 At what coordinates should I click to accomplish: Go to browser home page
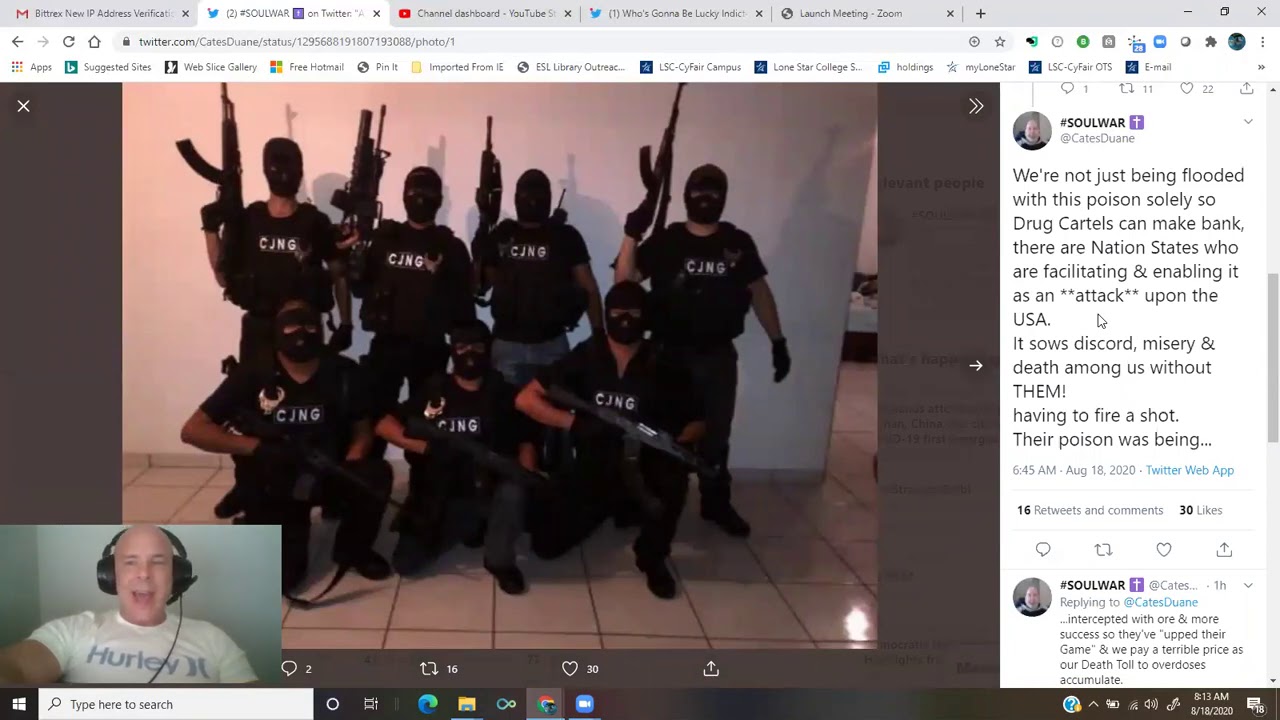[x=94, y=42]
